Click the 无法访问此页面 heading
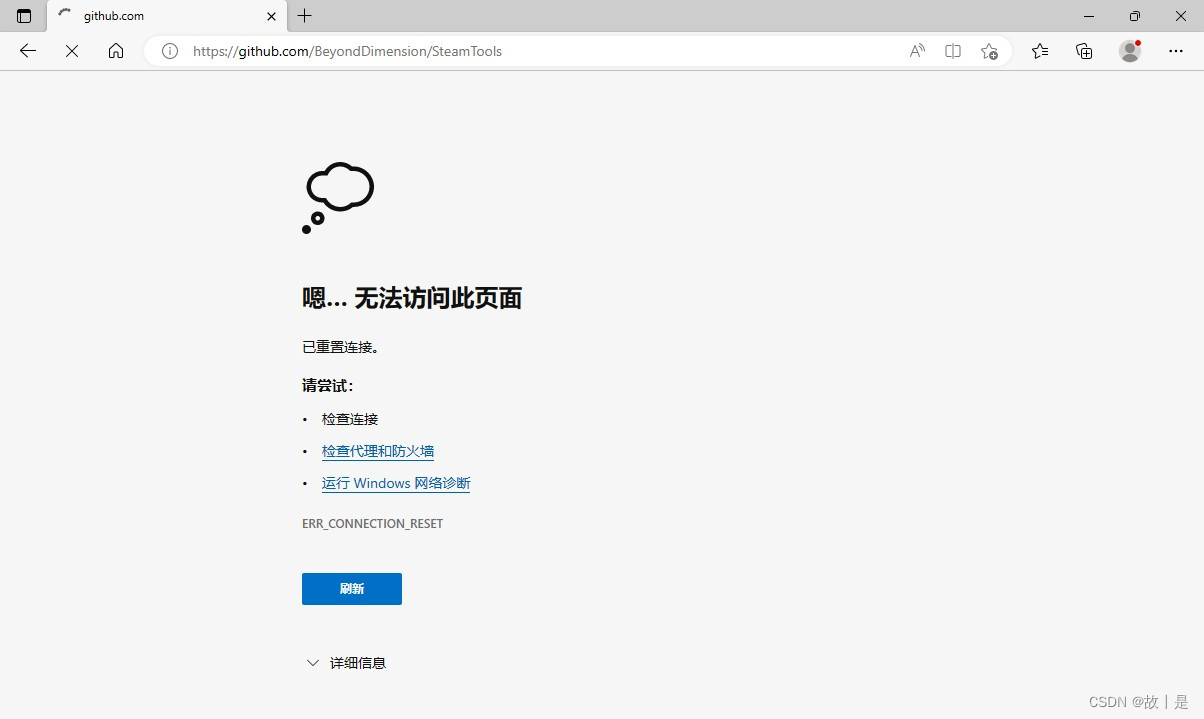The image size is (1204, 719). (438, 298)
